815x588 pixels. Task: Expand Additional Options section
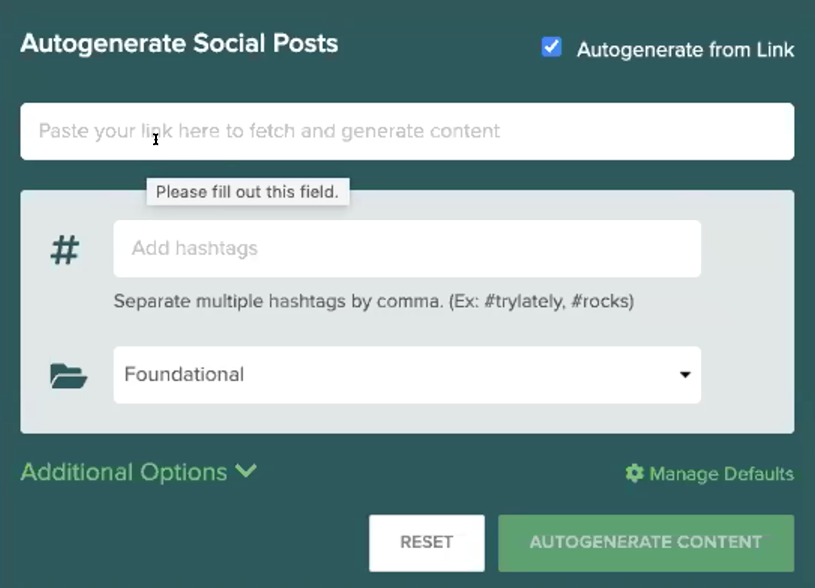point(139,472)
